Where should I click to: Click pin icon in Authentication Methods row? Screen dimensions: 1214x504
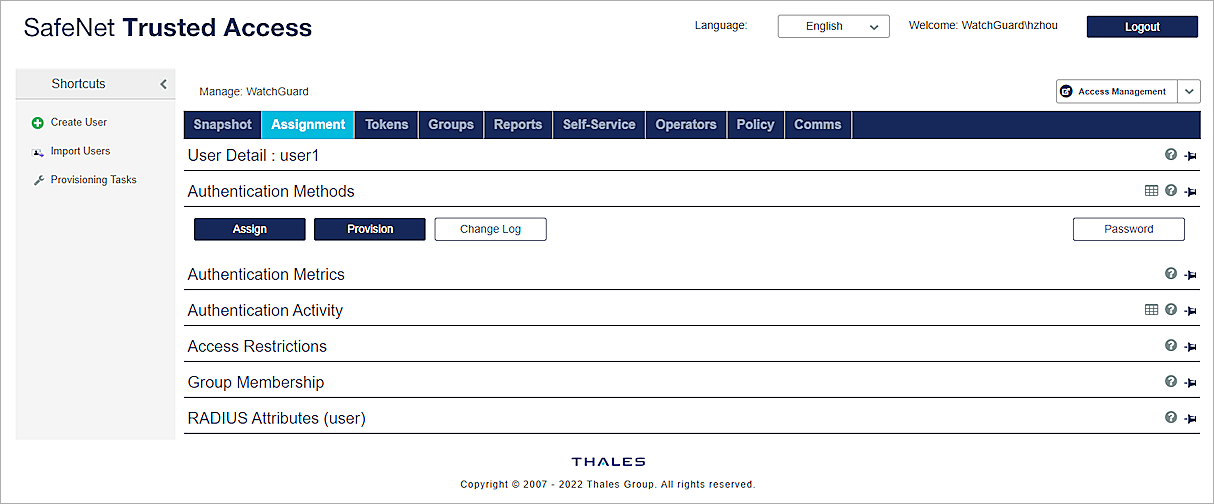point(1190,191)
